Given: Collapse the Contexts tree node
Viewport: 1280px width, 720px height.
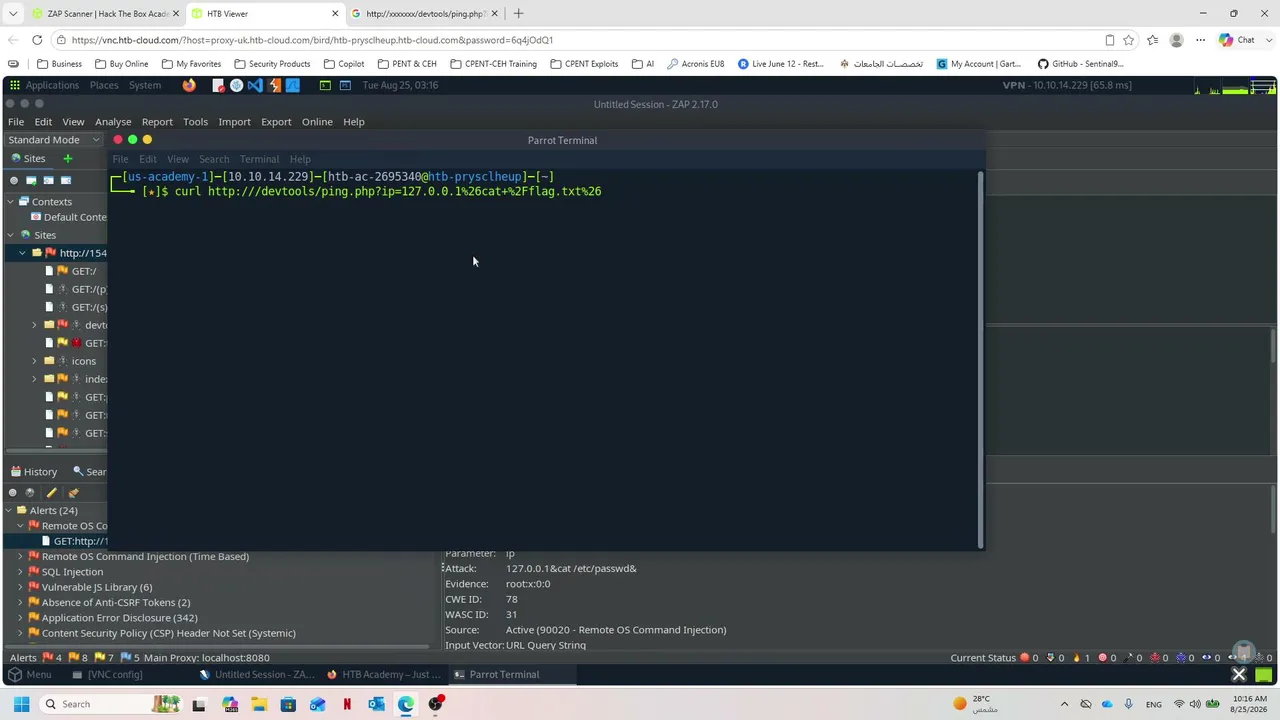Looking at the screenshot, I should click(11, 202).
